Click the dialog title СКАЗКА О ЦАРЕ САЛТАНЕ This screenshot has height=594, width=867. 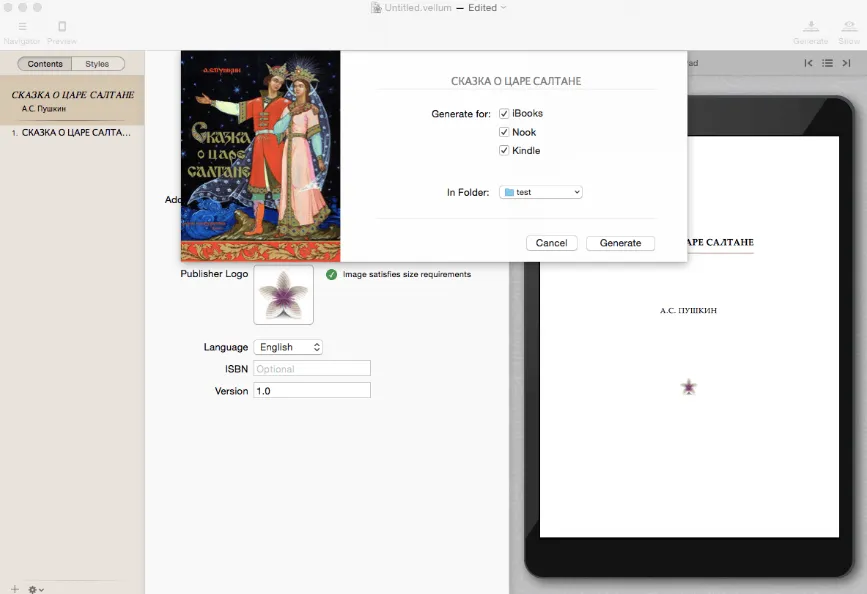click(x=516, y=81)
